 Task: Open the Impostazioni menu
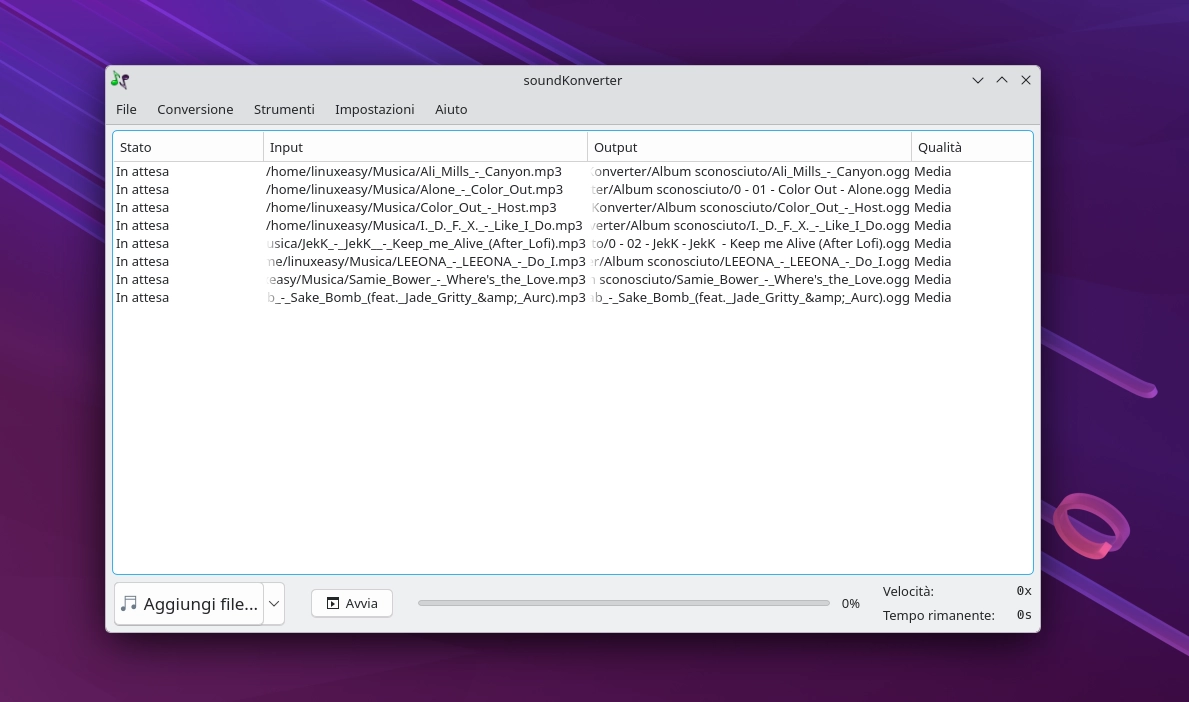(375, 110)
